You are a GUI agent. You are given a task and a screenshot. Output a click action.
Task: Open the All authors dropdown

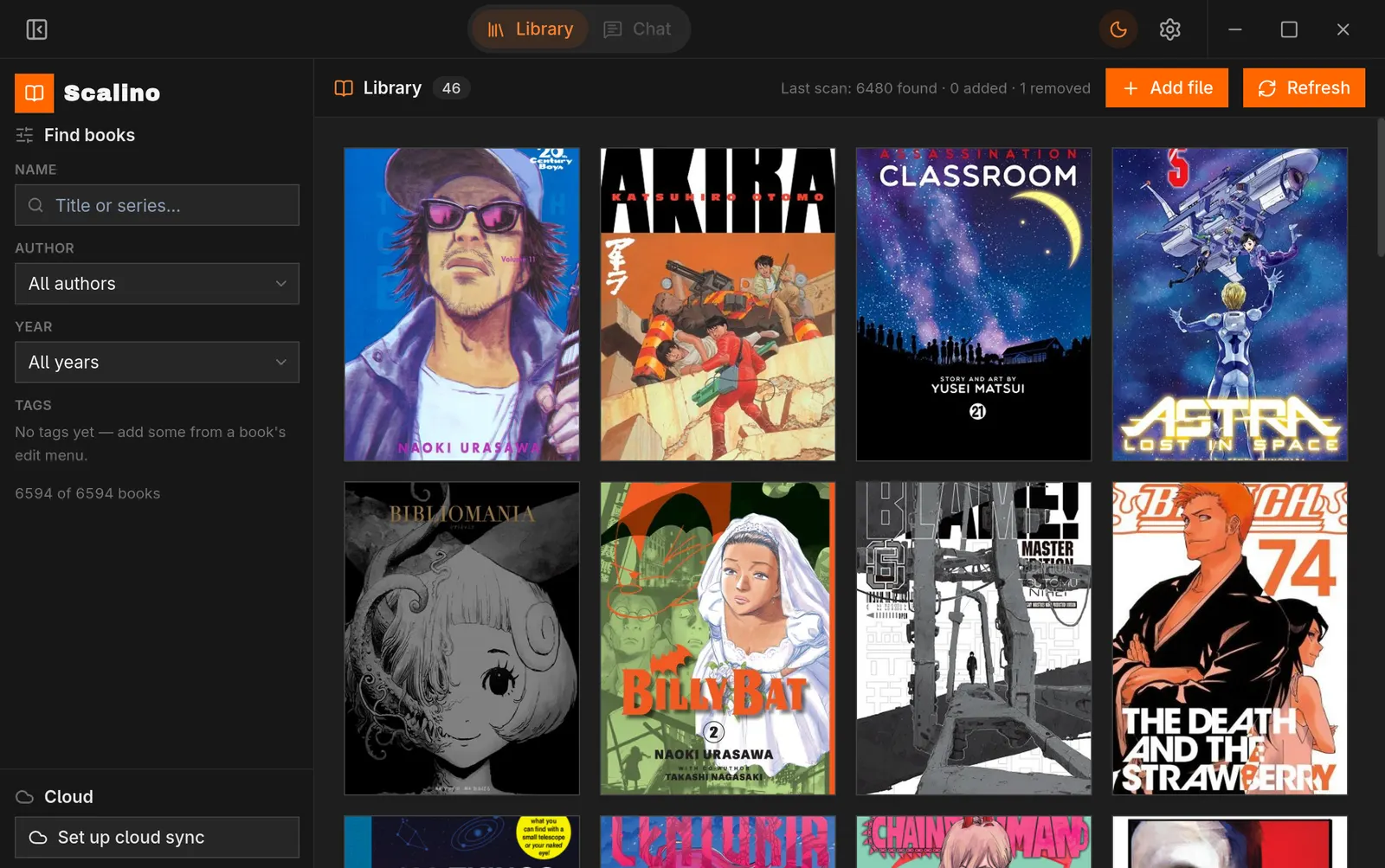[x=157, y=284]
